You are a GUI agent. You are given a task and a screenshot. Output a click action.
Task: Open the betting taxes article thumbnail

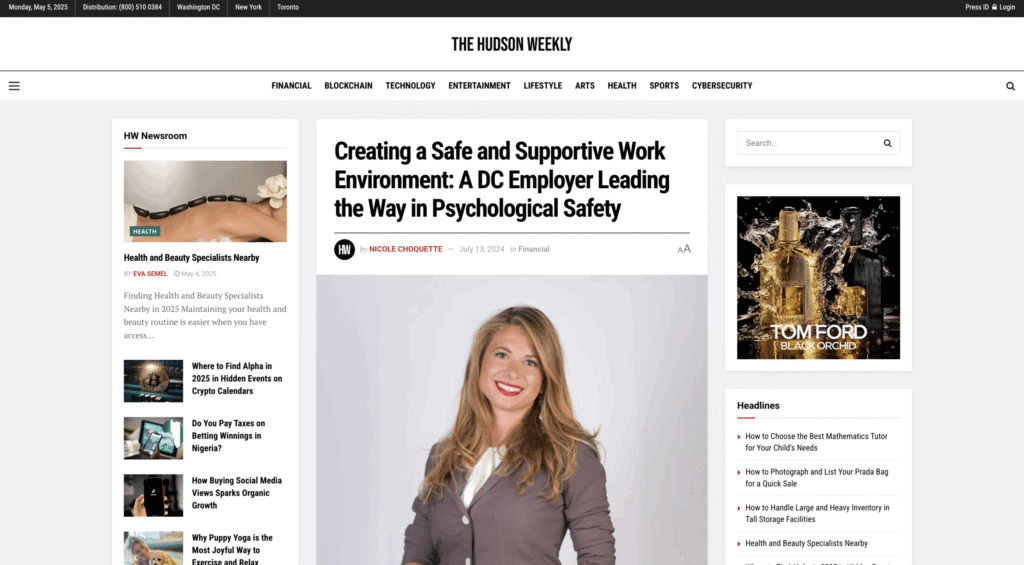[x=153, y=438]
